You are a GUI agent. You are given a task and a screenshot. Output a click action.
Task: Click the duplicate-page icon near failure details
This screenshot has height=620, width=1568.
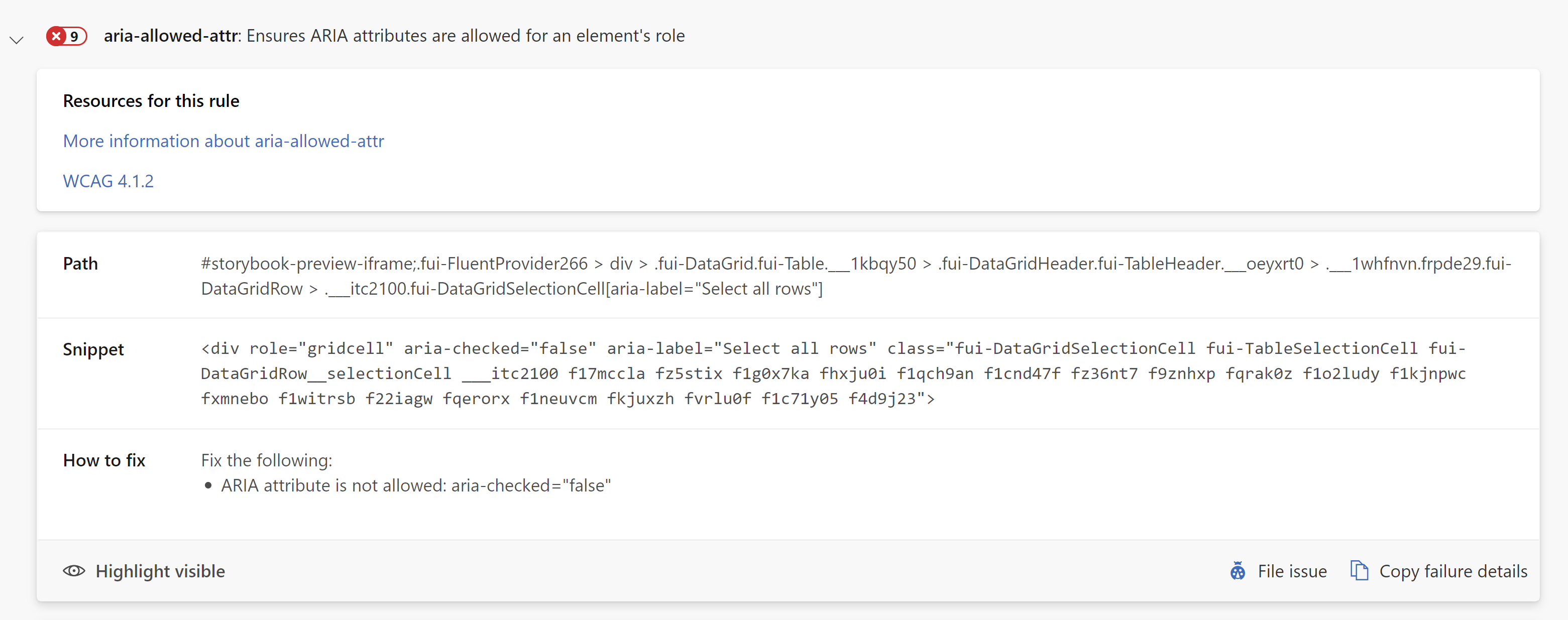pos(1360,571)
